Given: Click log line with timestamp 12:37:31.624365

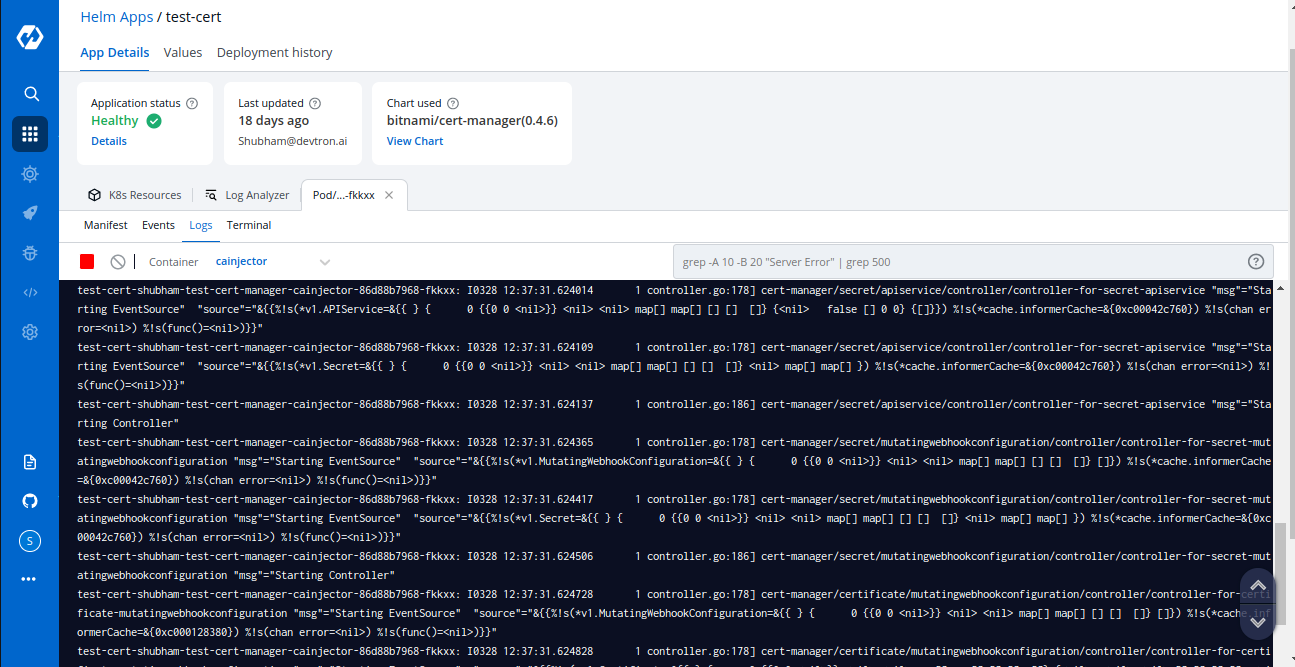Looking at the screenshot, I should 674,461.
